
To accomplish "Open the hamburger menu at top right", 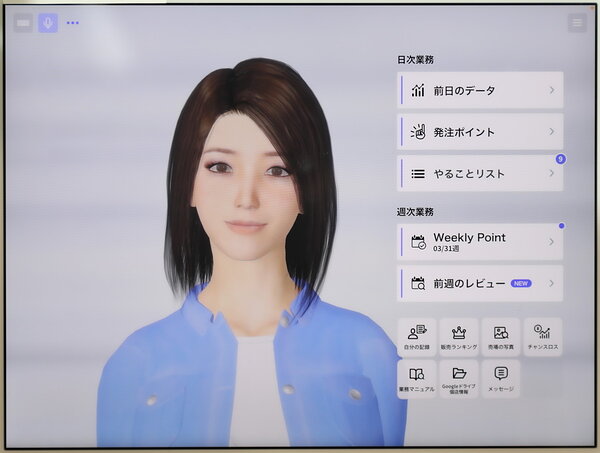I will tap(577, 23).
